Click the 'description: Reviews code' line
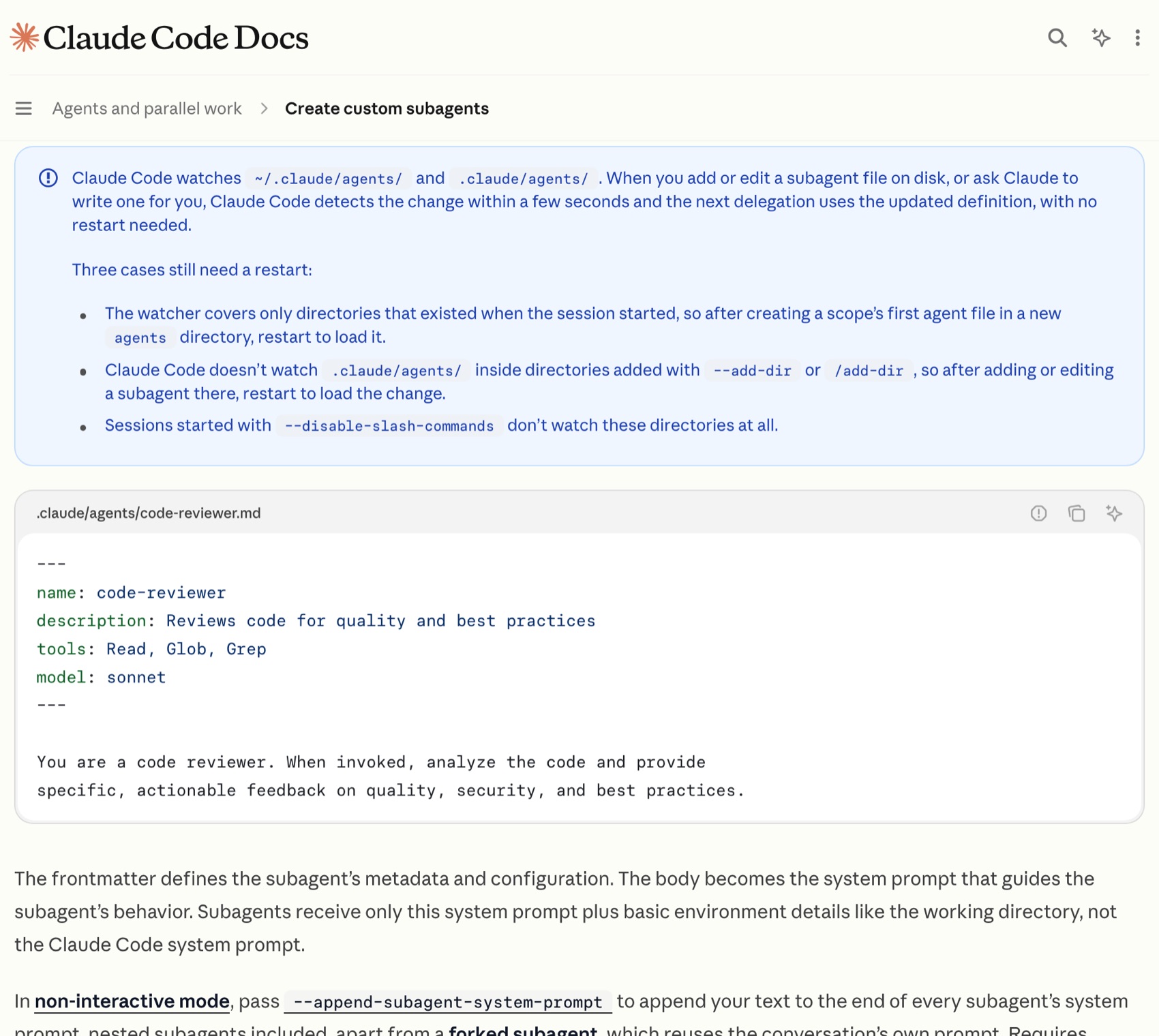The width and height of the screenshot is (1159, 1036). point(316,621)
